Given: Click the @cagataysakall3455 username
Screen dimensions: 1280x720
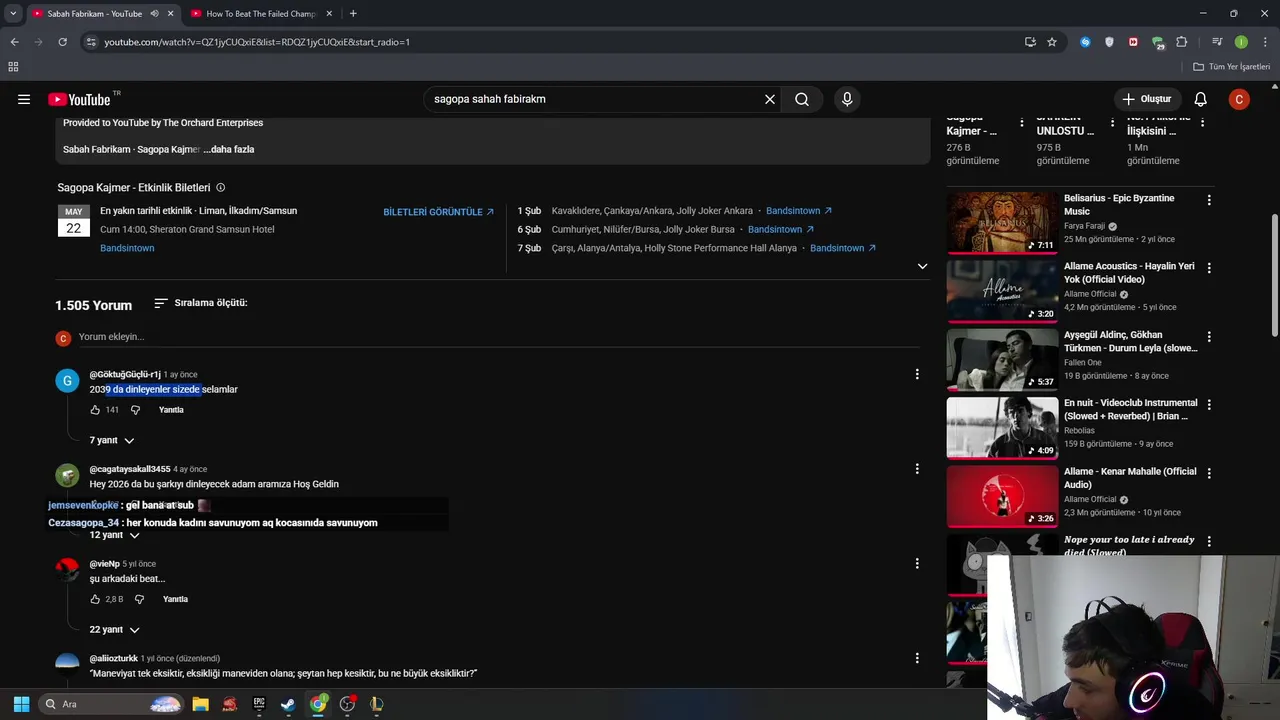Looking at the screenshot, I should click(130, 469).
